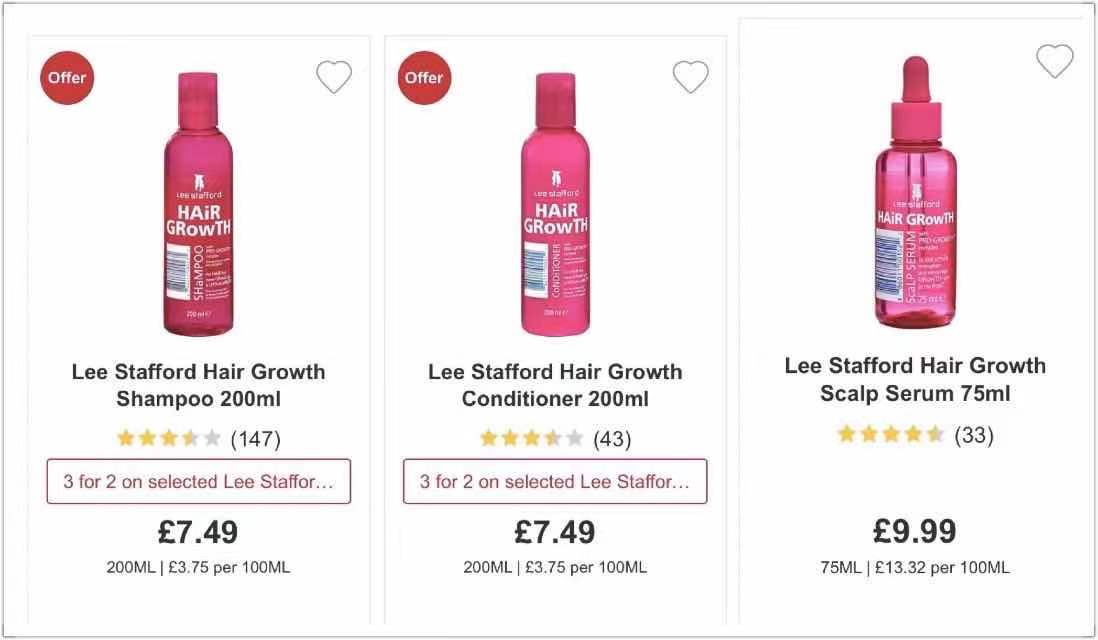The height and width of the screenshot is (640, 1098).
Task: Open Lee Stafford Hair Growth Conditioner 200ml title
Action: coord(555,385)
